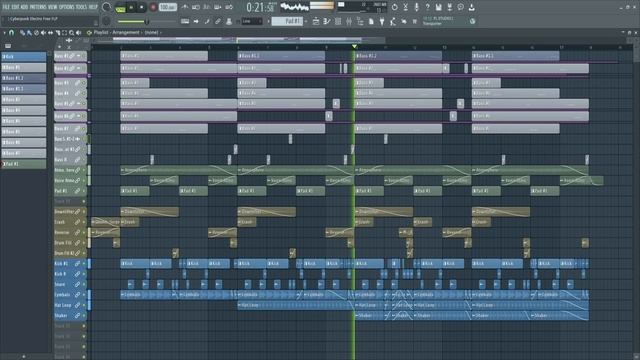The width and height of the screenshot is (640, 360).
Task: Click the 0:21 time display
Action: [261, 7]
